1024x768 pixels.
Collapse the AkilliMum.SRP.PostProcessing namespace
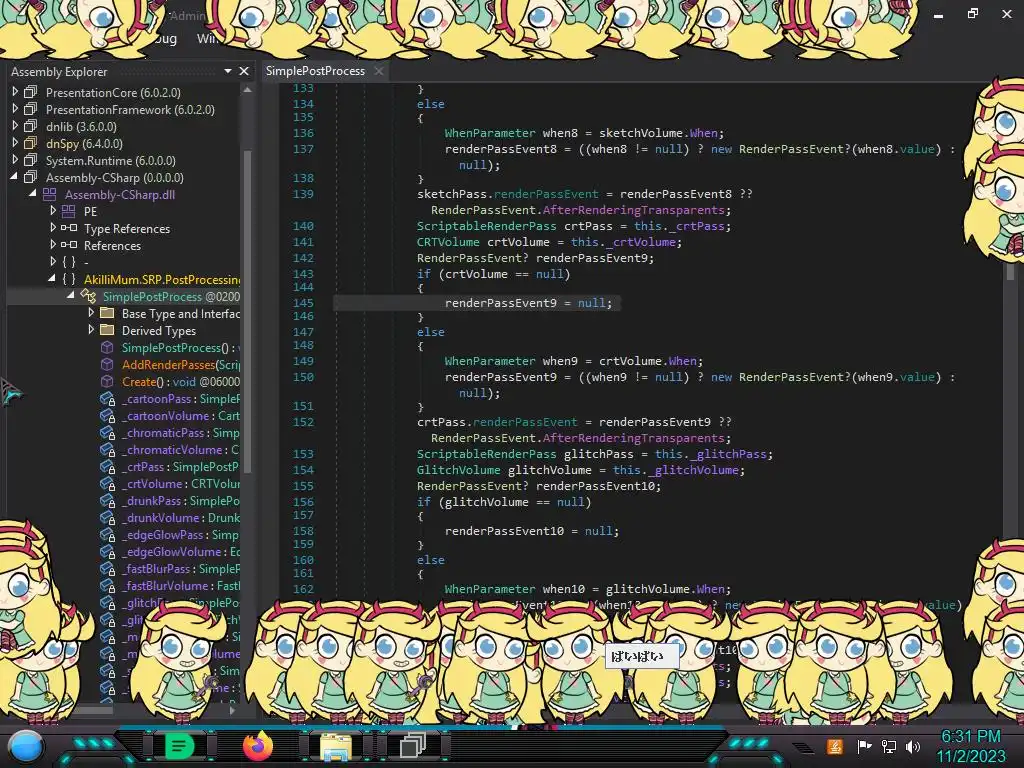(52, 279)
